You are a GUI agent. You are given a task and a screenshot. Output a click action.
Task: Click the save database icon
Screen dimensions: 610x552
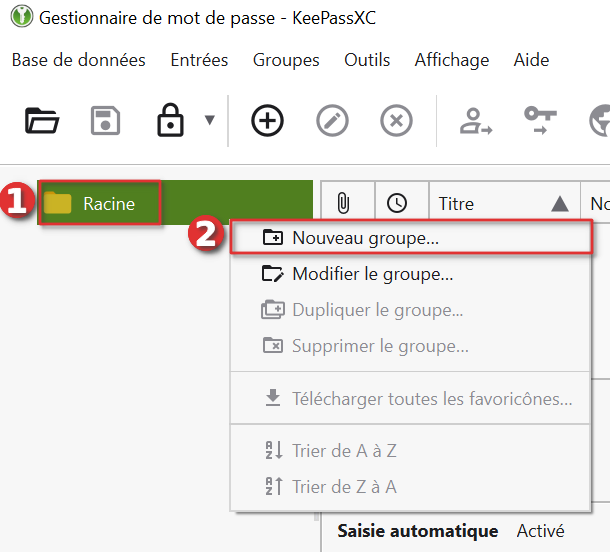coord(105,122)
